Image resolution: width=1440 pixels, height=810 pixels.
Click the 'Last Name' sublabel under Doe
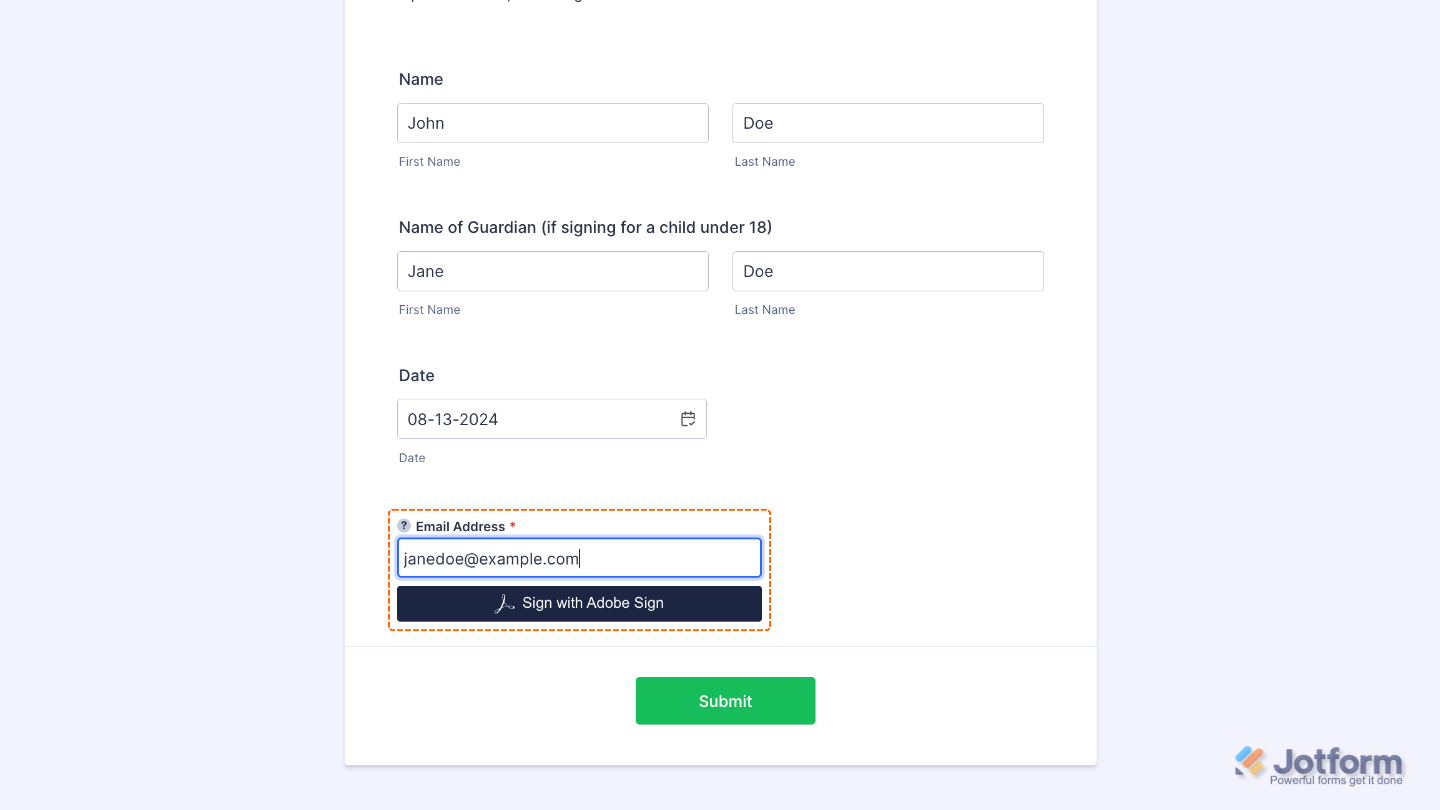764,161
